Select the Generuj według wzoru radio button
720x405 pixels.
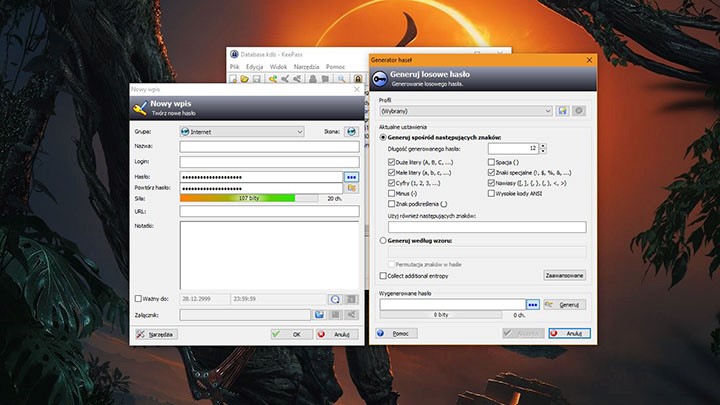[383, 241]
